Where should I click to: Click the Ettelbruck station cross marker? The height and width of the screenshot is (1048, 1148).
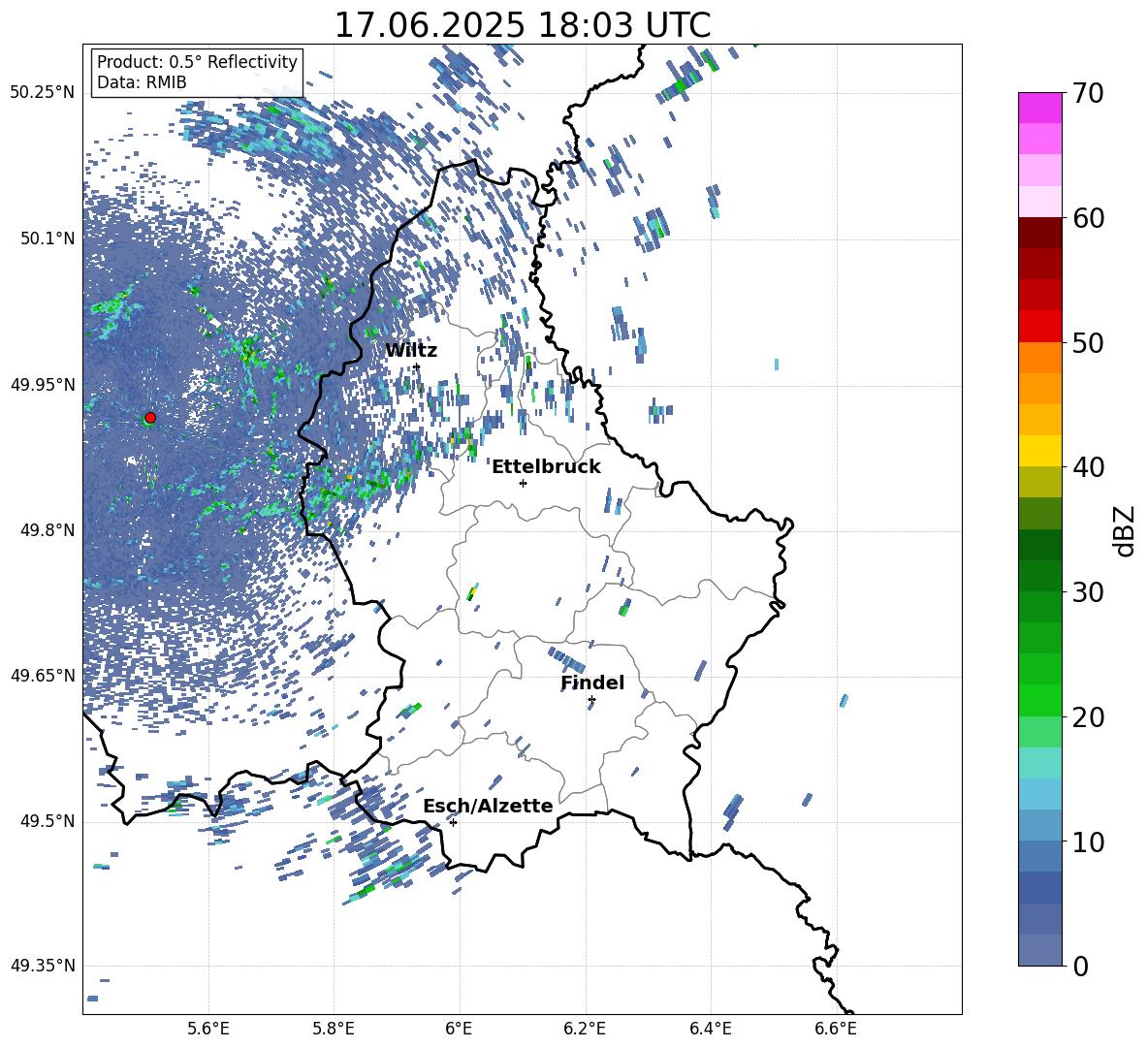click(523, 483)
